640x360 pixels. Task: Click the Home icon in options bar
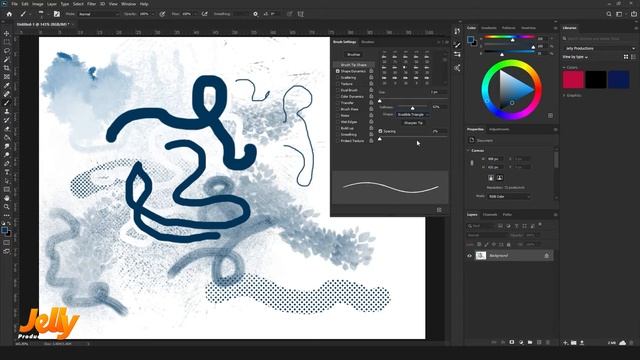(x=9, y=14)
